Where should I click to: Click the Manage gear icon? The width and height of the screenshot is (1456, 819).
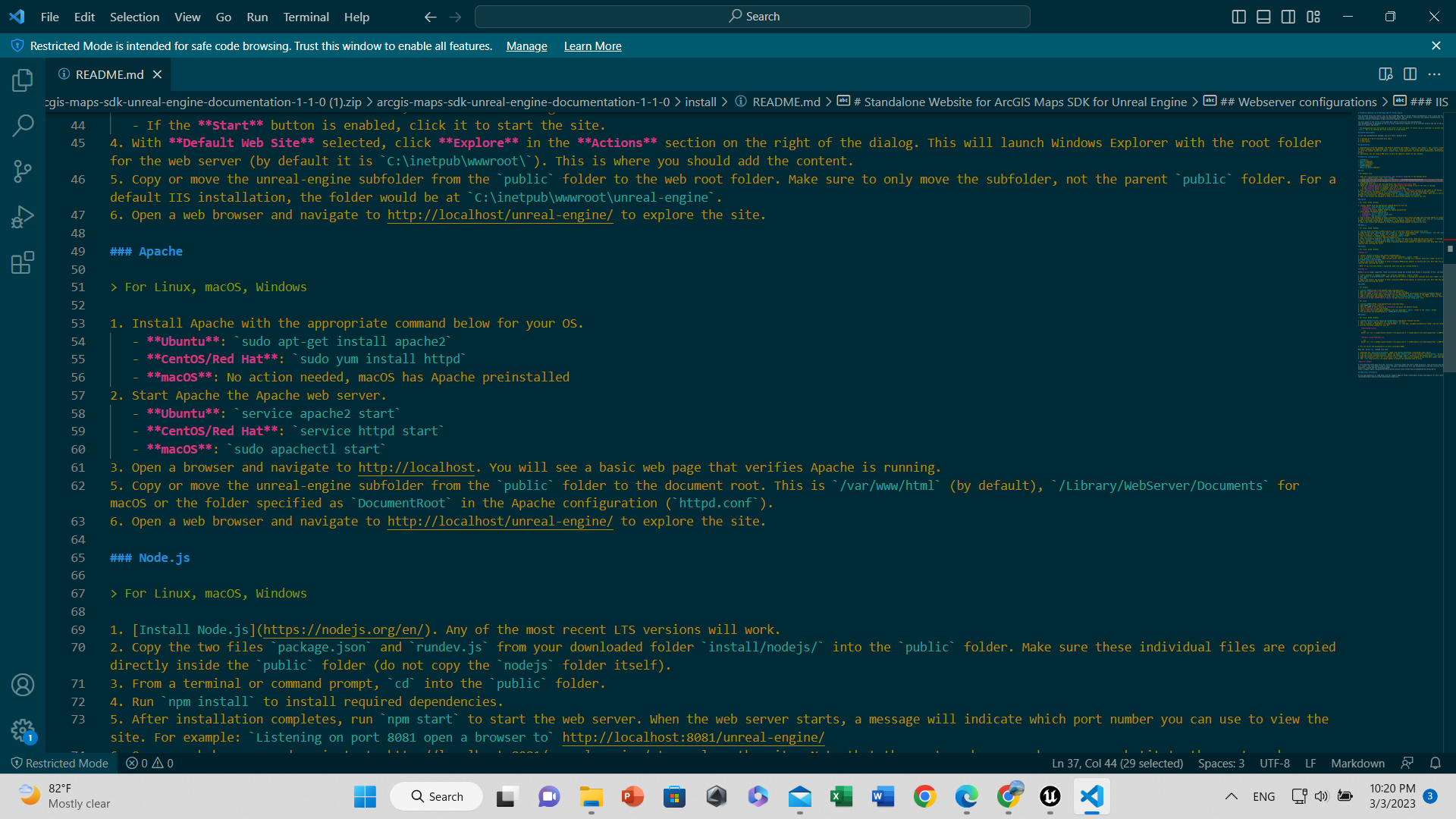(23, 730)
